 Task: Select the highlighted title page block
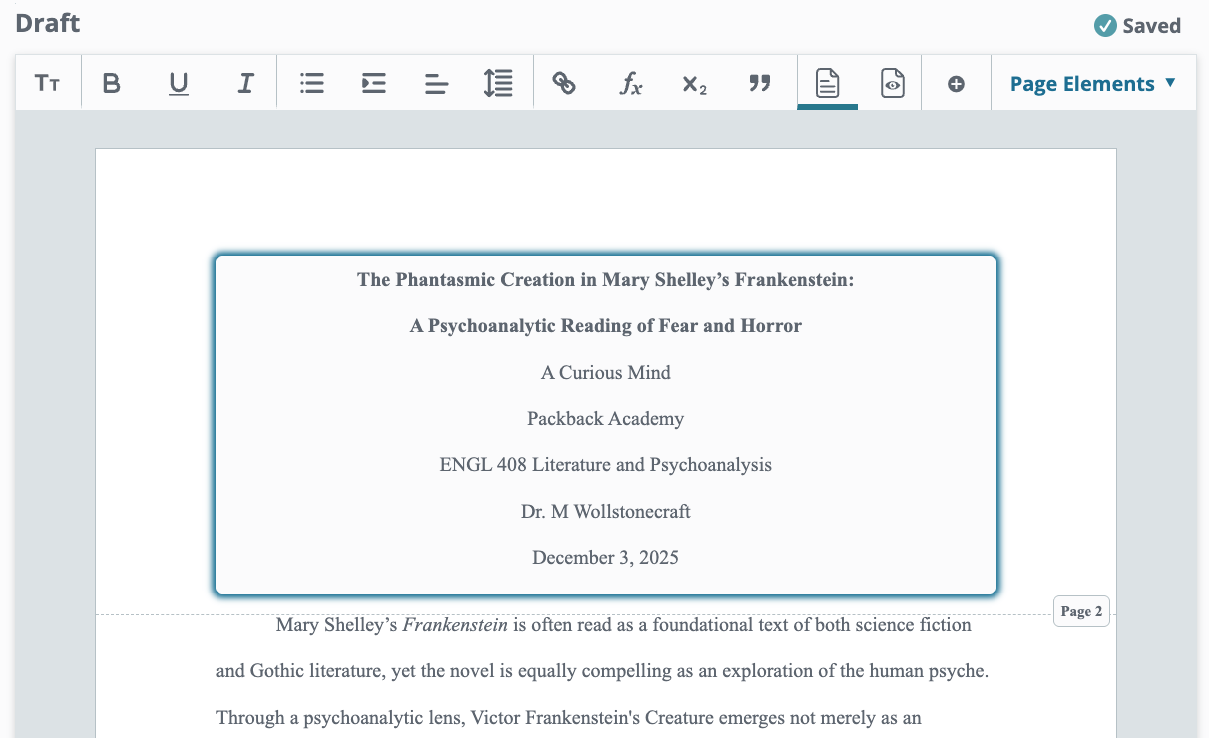click(x=605, y=424)
